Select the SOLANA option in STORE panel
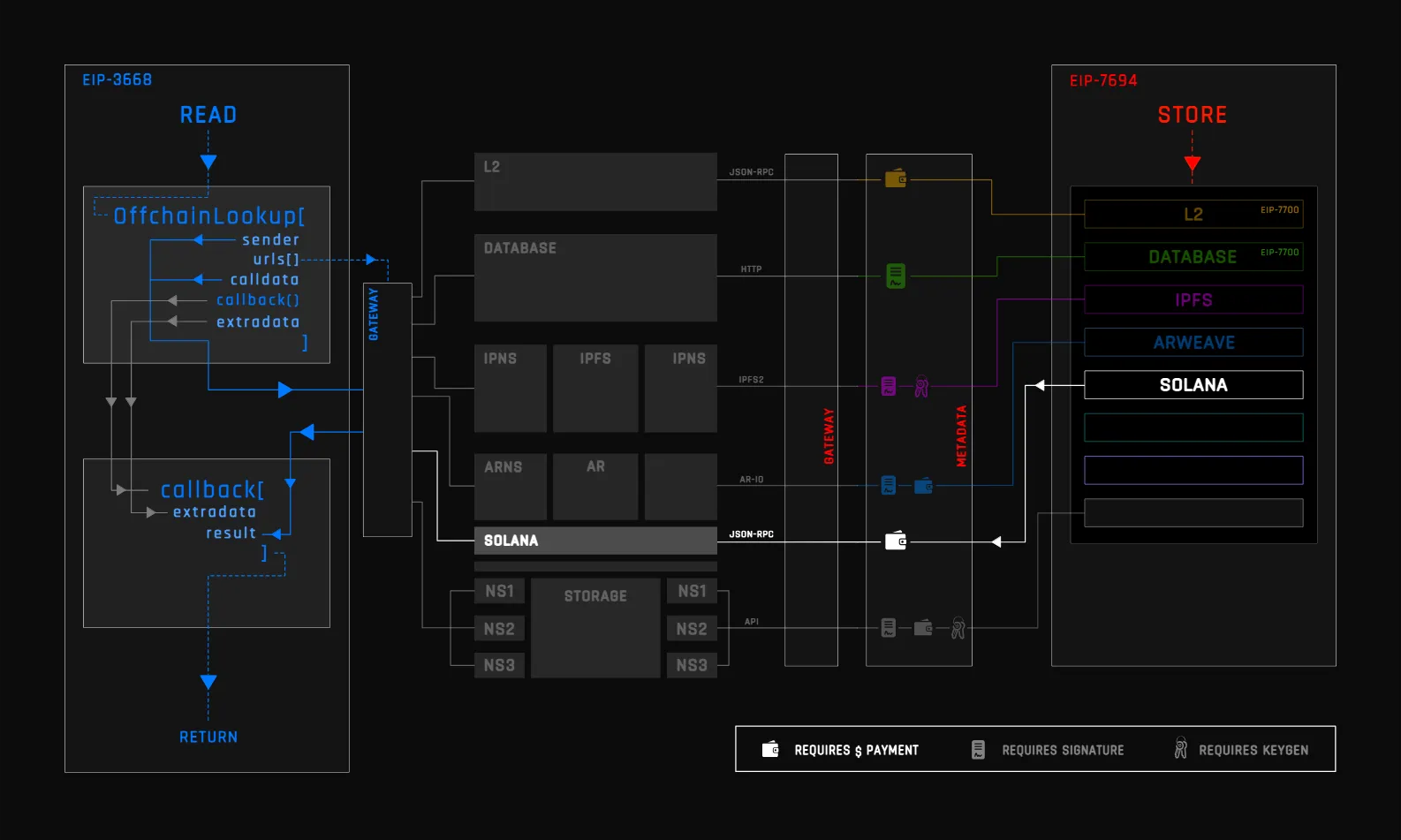 coord(1193,385)
